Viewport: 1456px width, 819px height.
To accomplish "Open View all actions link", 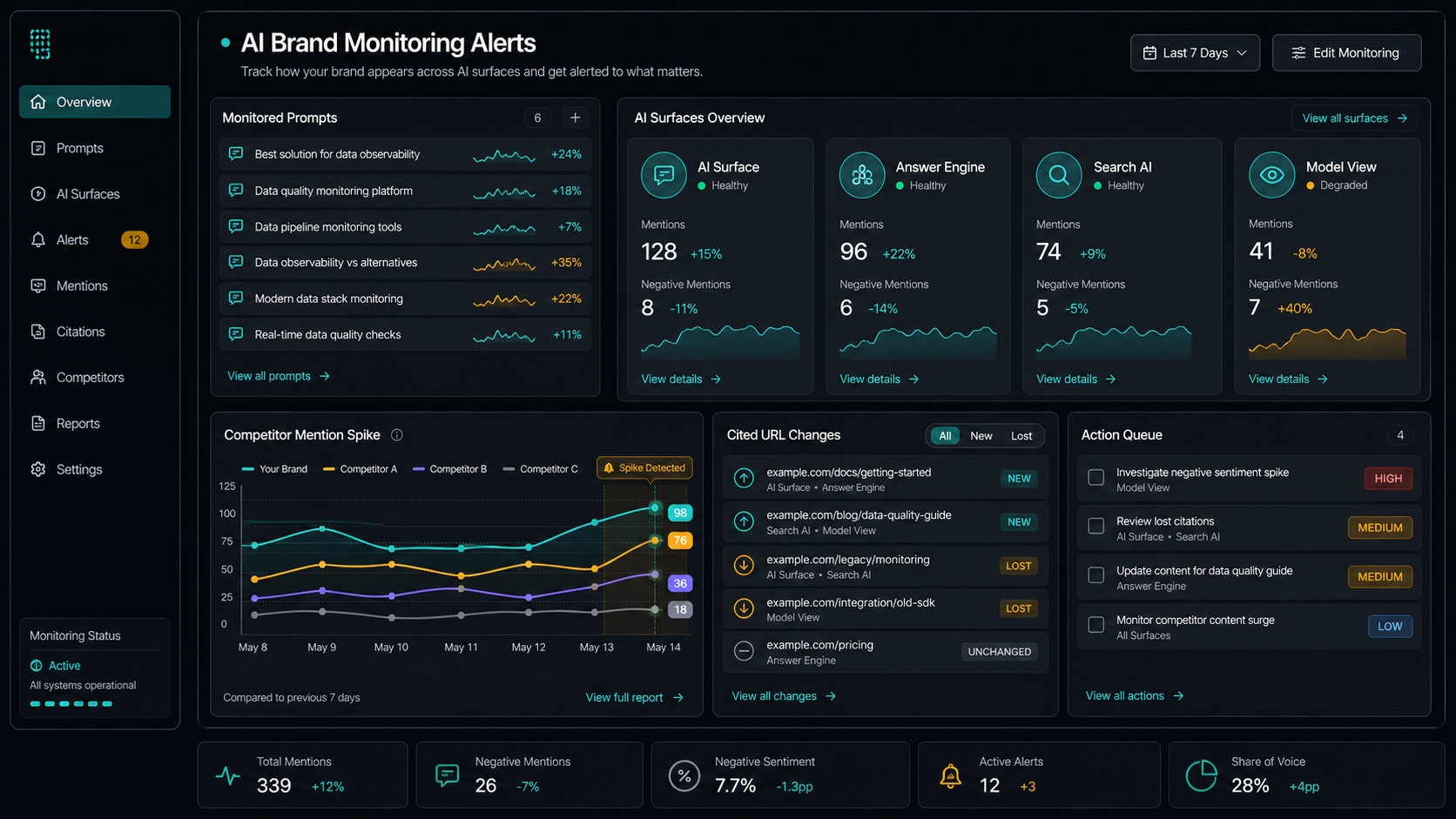I will 1135,695.
